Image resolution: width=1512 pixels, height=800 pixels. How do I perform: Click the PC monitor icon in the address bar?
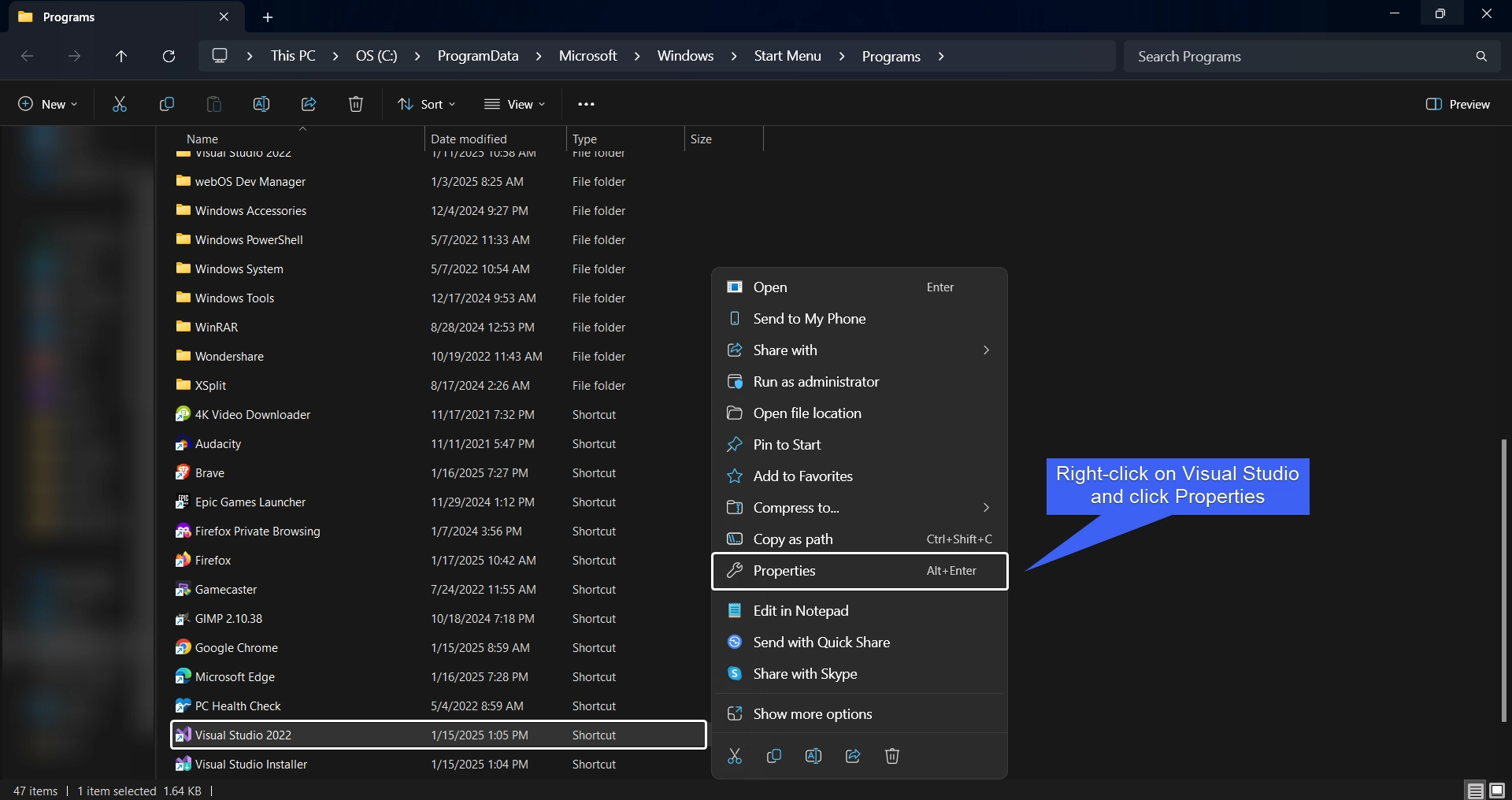coord(220,56)
